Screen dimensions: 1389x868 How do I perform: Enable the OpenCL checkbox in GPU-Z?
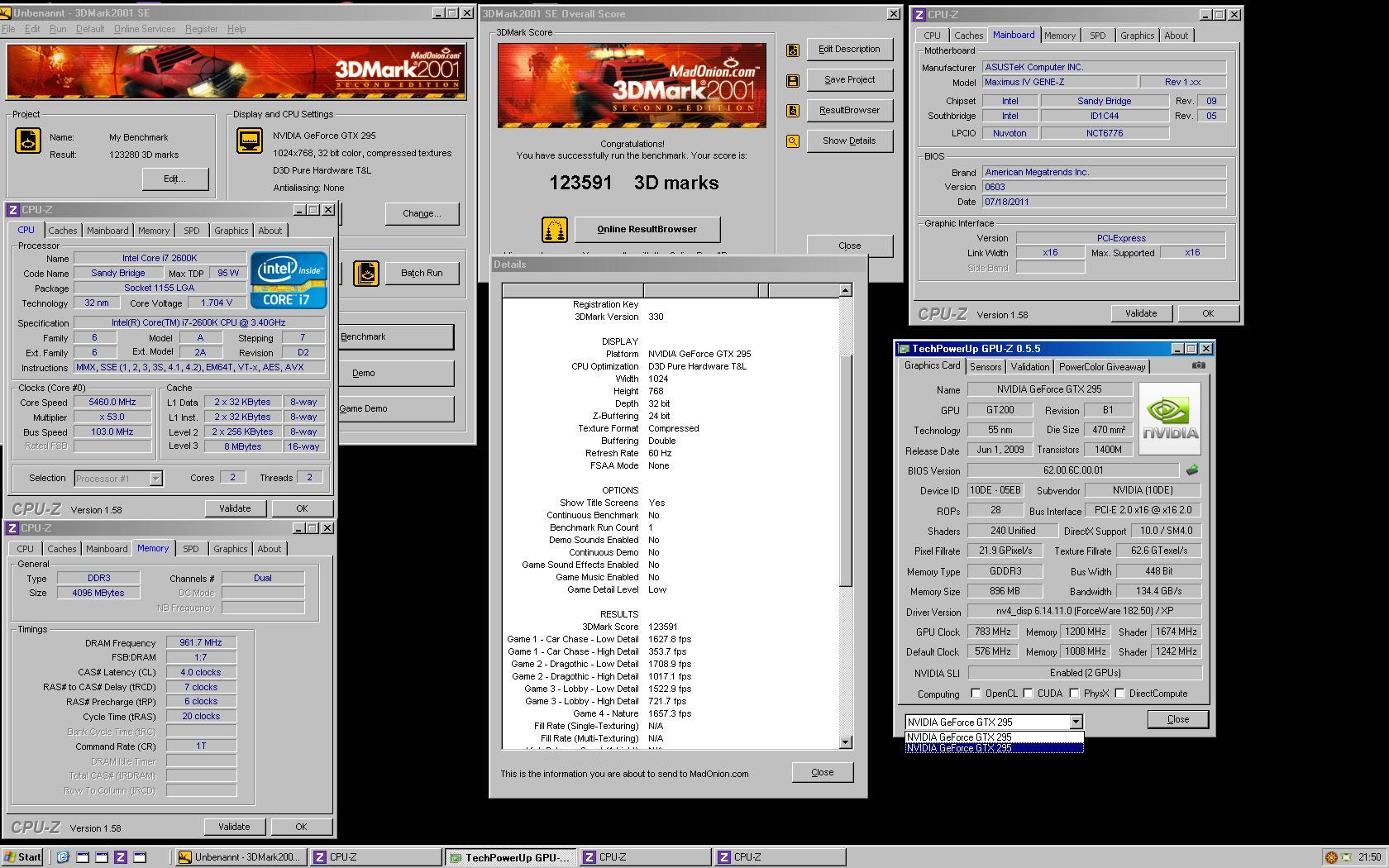976,694
